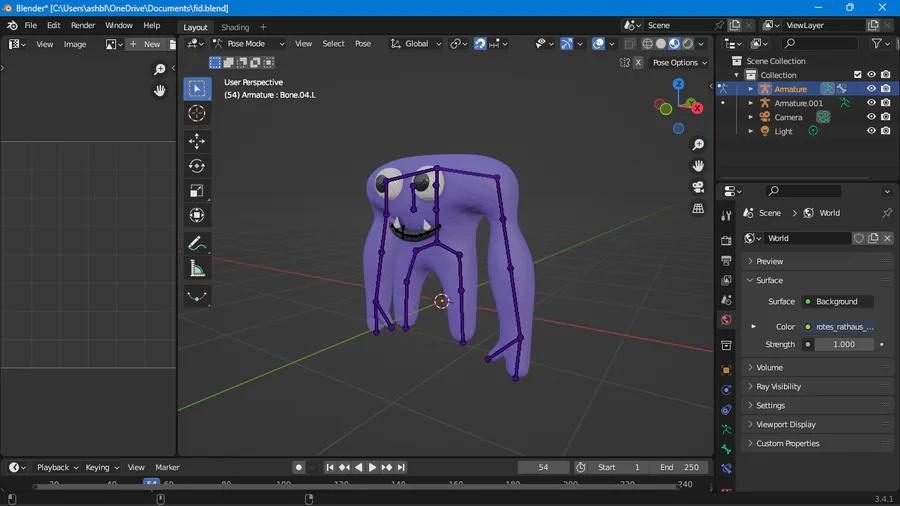Play the animation forward
Viewport: 900px width, 506px height.
[372, 468]
